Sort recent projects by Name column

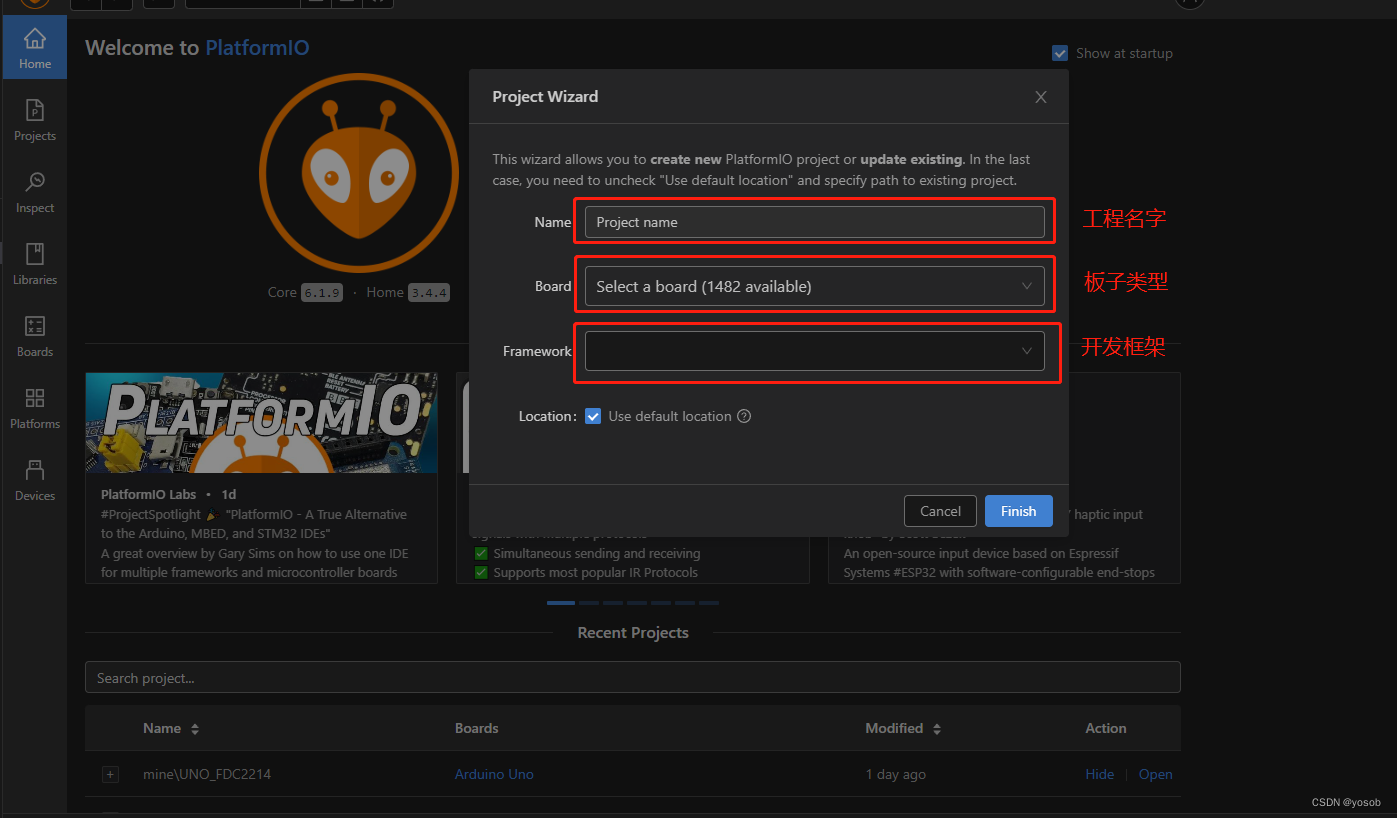pyautogui.click(x=171, y=728)
